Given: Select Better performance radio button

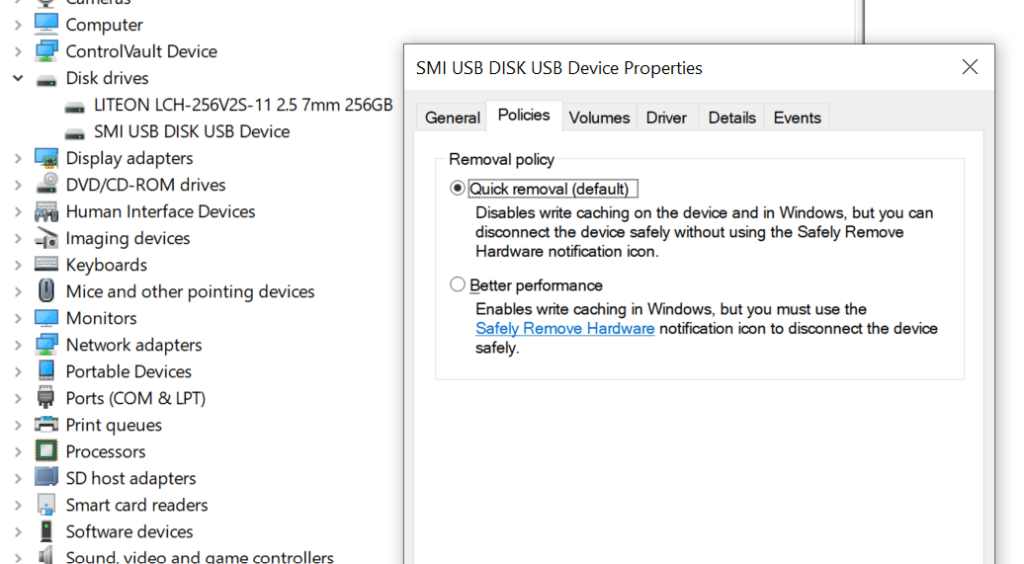Looking at the screenshot, I should coord(457,285).
